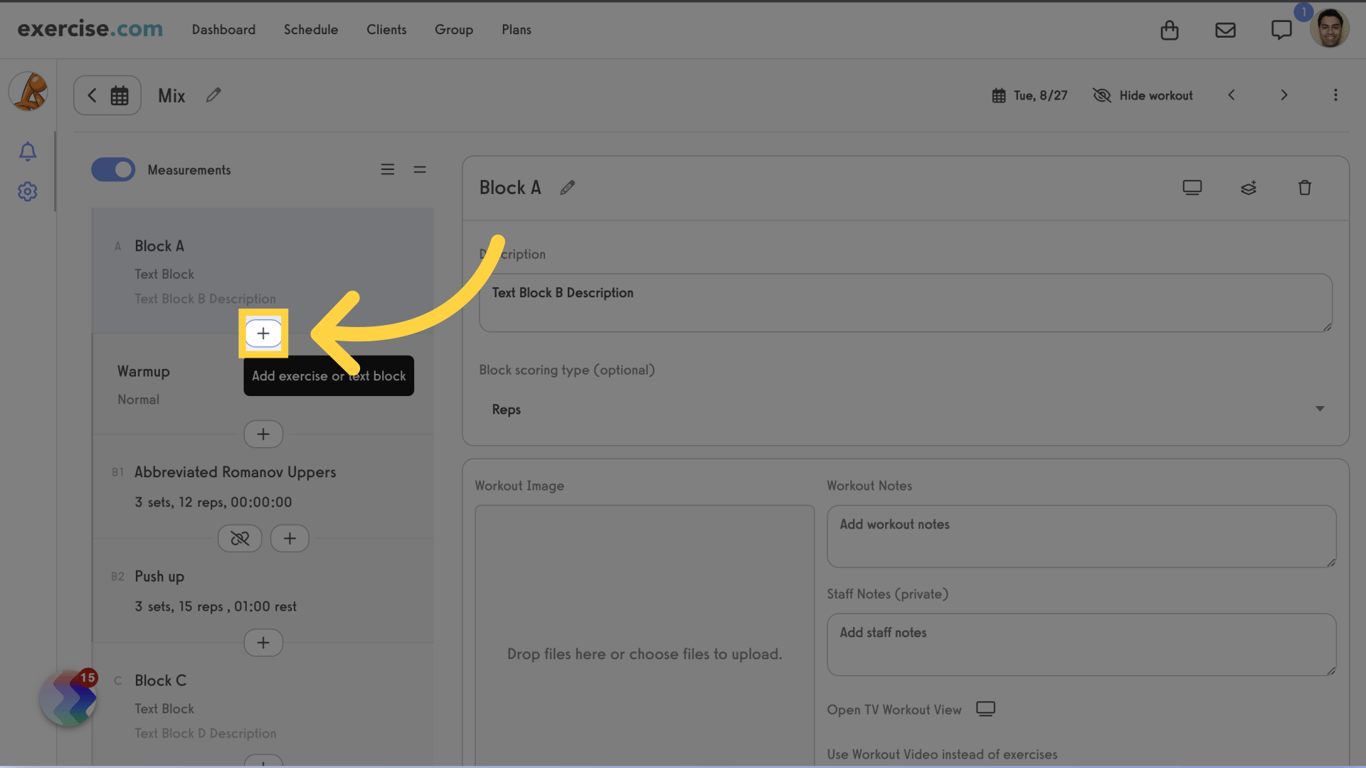Screen dimensions: 1366x768
Task: Add a block below Push up
Action: 263,642
